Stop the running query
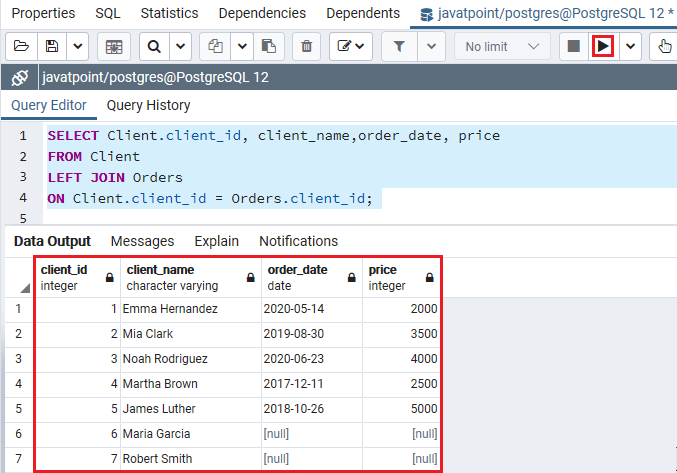The image size is (677, 473). point(573,46)
